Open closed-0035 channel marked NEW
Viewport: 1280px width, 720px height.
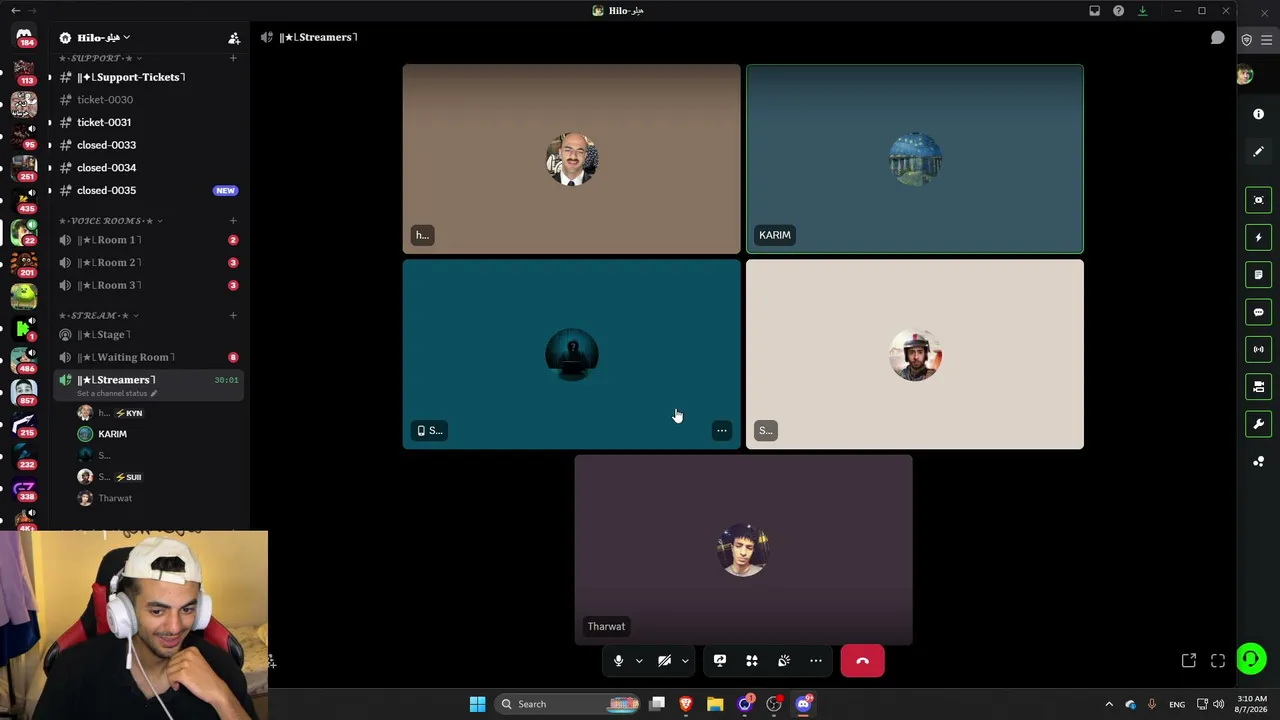[148, 190]
